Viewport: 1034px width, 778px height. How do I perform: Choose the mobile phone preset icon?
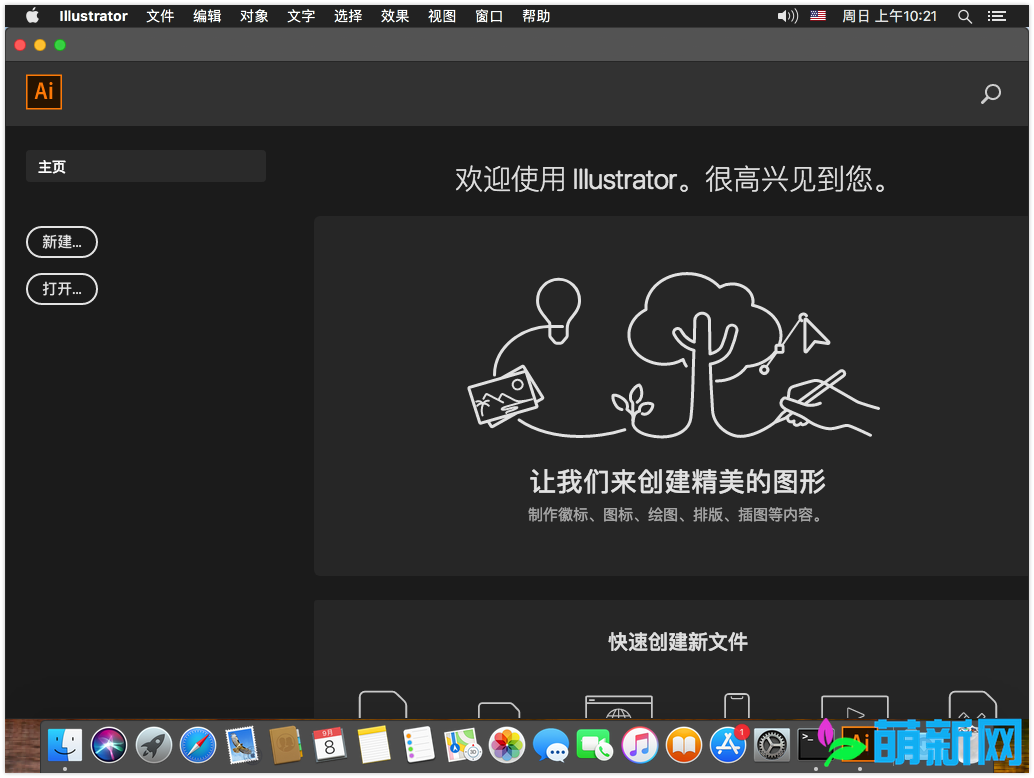[737, 705]
